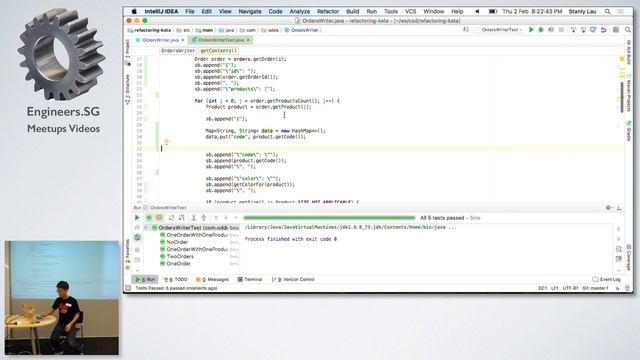Viewport: 640px width, 360px height.
Task: Open the Terminal tool window
Action: click(x=250, y=280)
